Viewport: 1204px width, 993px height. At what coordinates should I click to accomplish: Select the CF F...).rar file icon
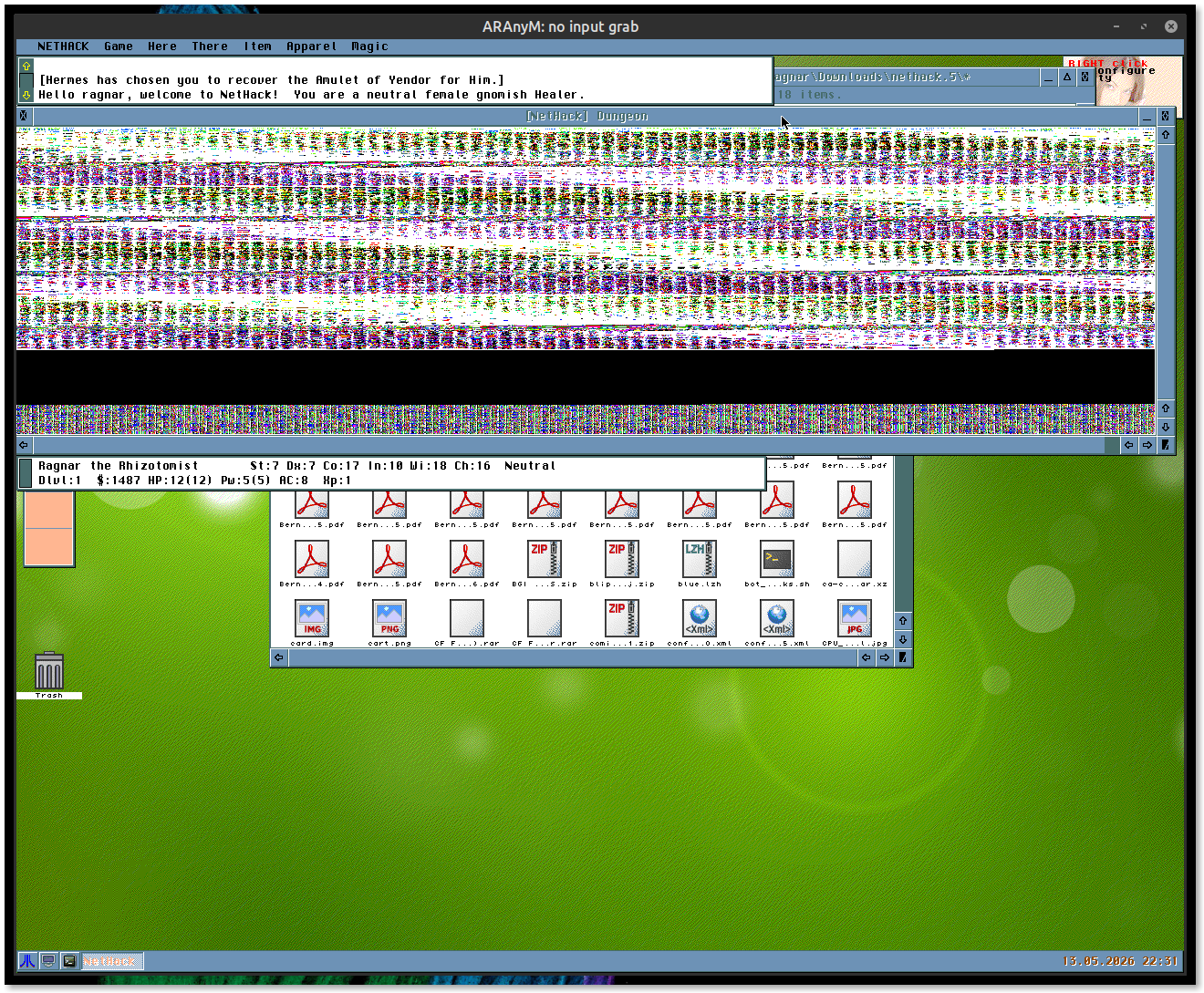coord(467,618)
